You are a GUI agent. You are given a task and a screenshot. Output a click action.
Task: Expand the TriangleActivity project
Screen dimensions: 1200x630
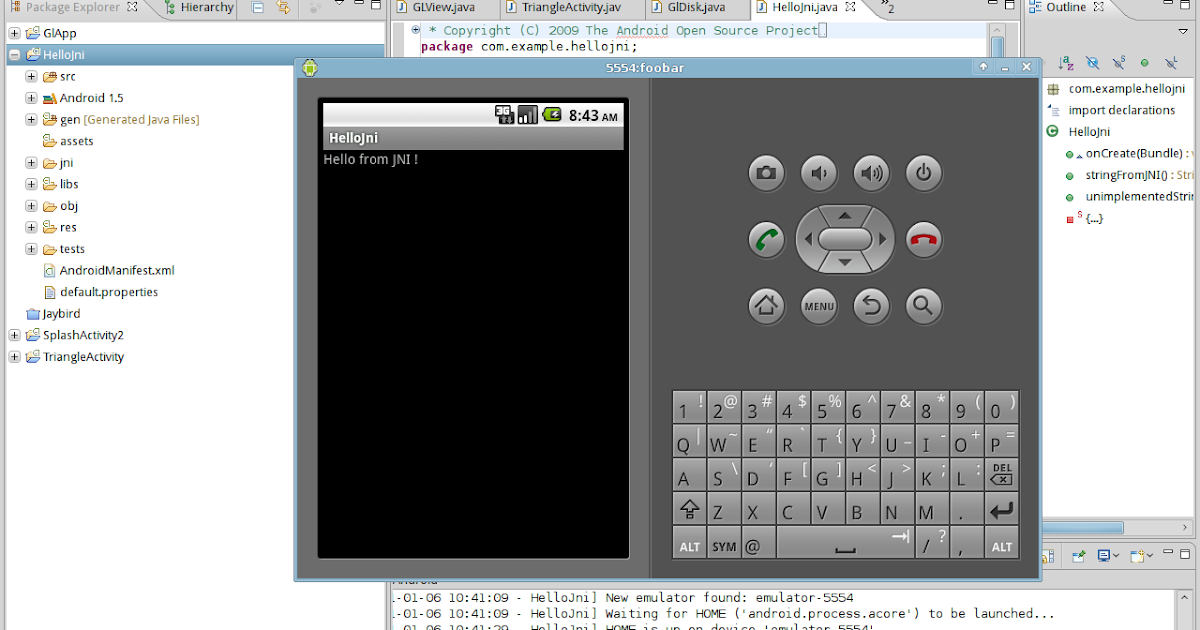[14, 357]
